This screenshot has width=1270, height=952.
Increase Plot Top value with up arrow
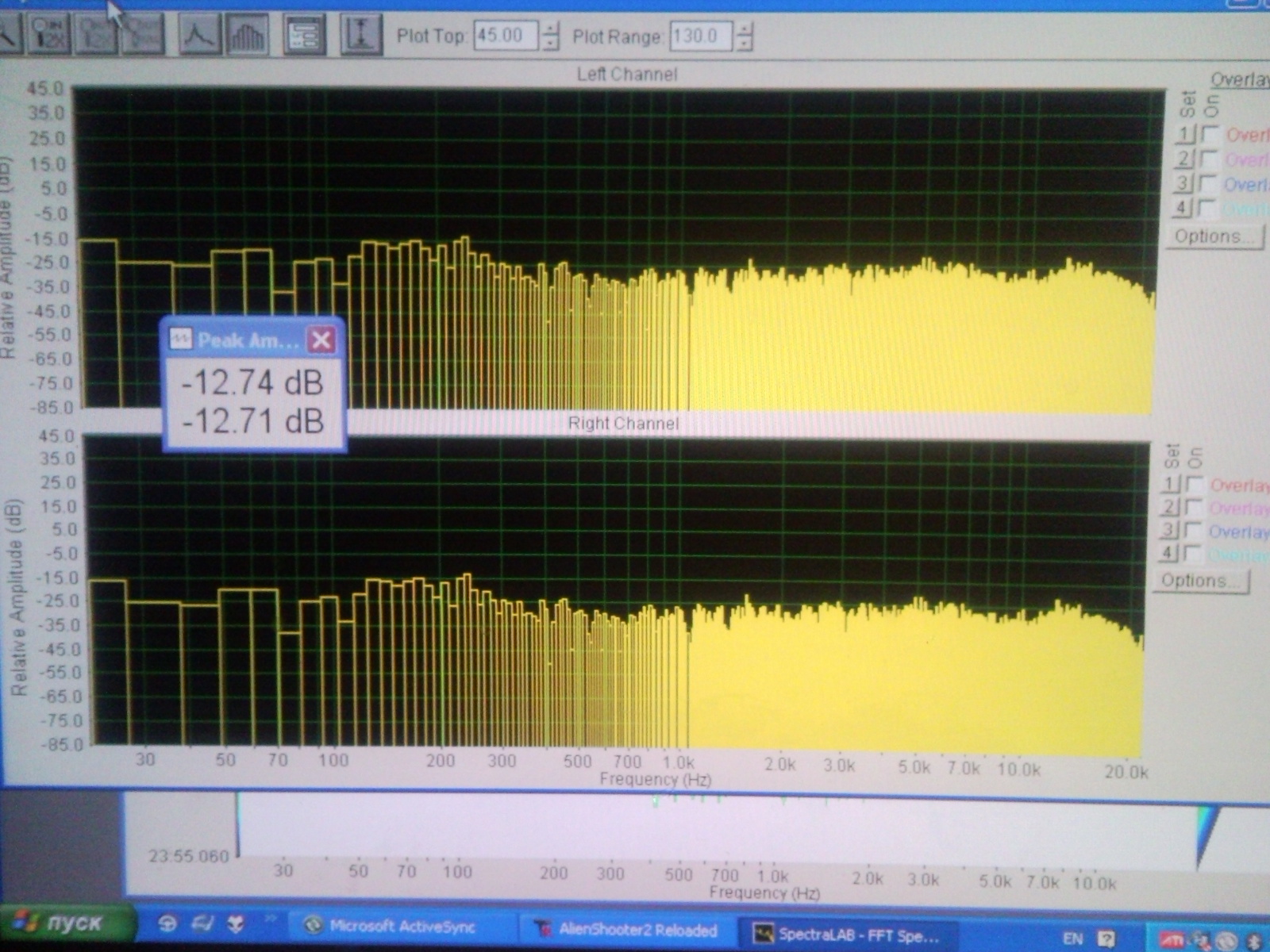pyautogui.click(x=550, y=29)
